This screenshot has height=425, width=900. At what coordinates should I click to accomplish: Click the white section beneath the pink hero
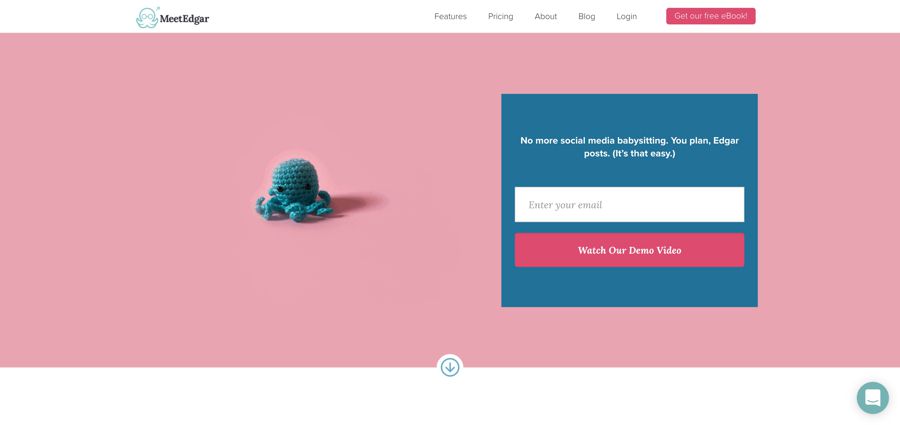point(230,397)
